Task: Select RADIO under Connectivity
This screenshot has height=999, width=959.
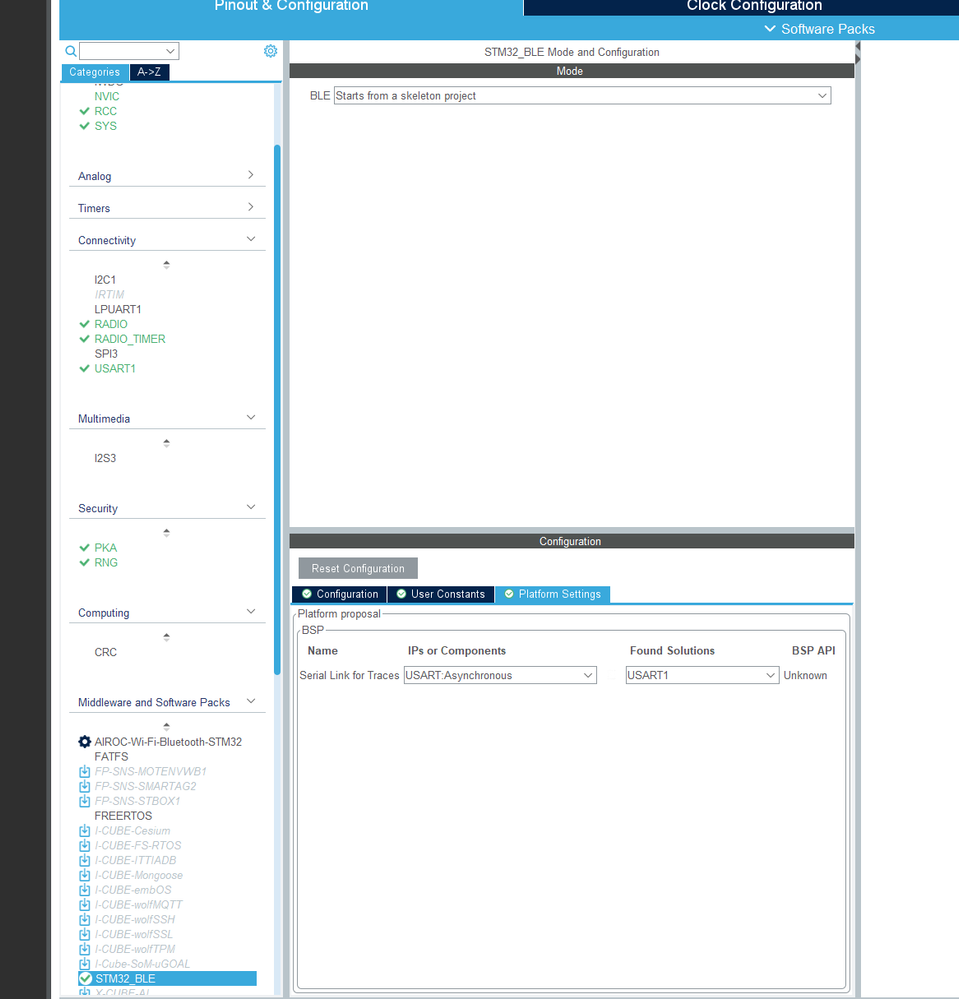Action: click(x=111, y=324)
